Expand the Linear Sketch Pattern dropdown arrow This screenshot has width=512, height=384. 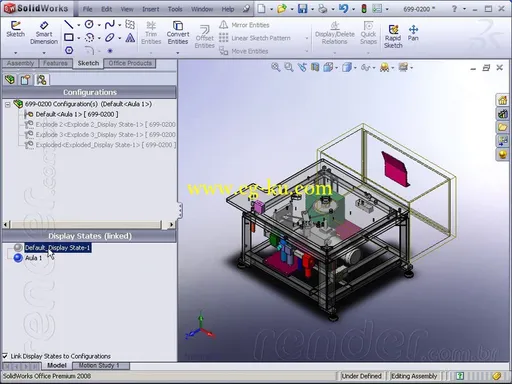307,38
